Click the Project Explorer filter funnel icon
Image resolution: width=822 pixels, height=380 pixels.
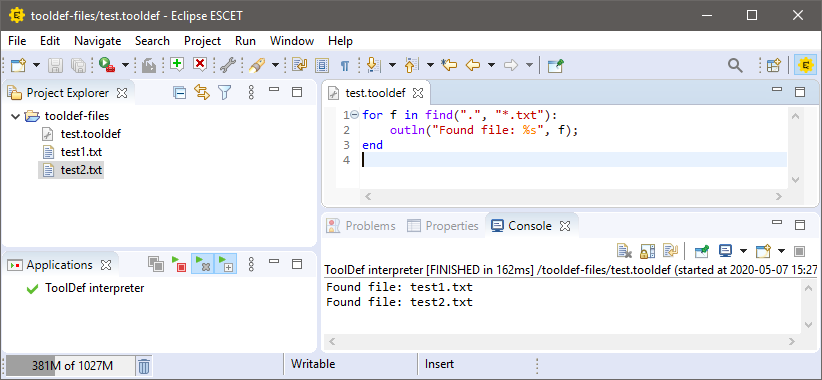224,93
